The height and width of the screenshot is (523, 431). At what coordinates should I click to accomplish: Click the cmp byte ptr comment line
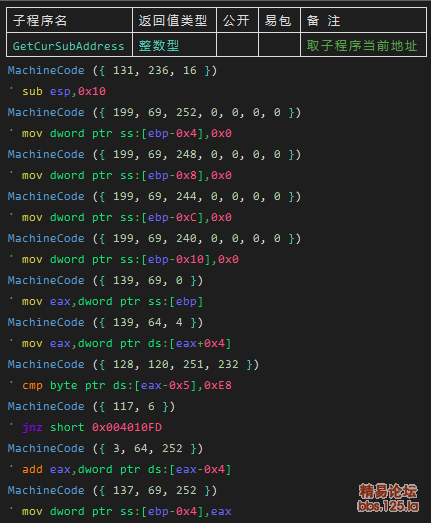(127, 386)
